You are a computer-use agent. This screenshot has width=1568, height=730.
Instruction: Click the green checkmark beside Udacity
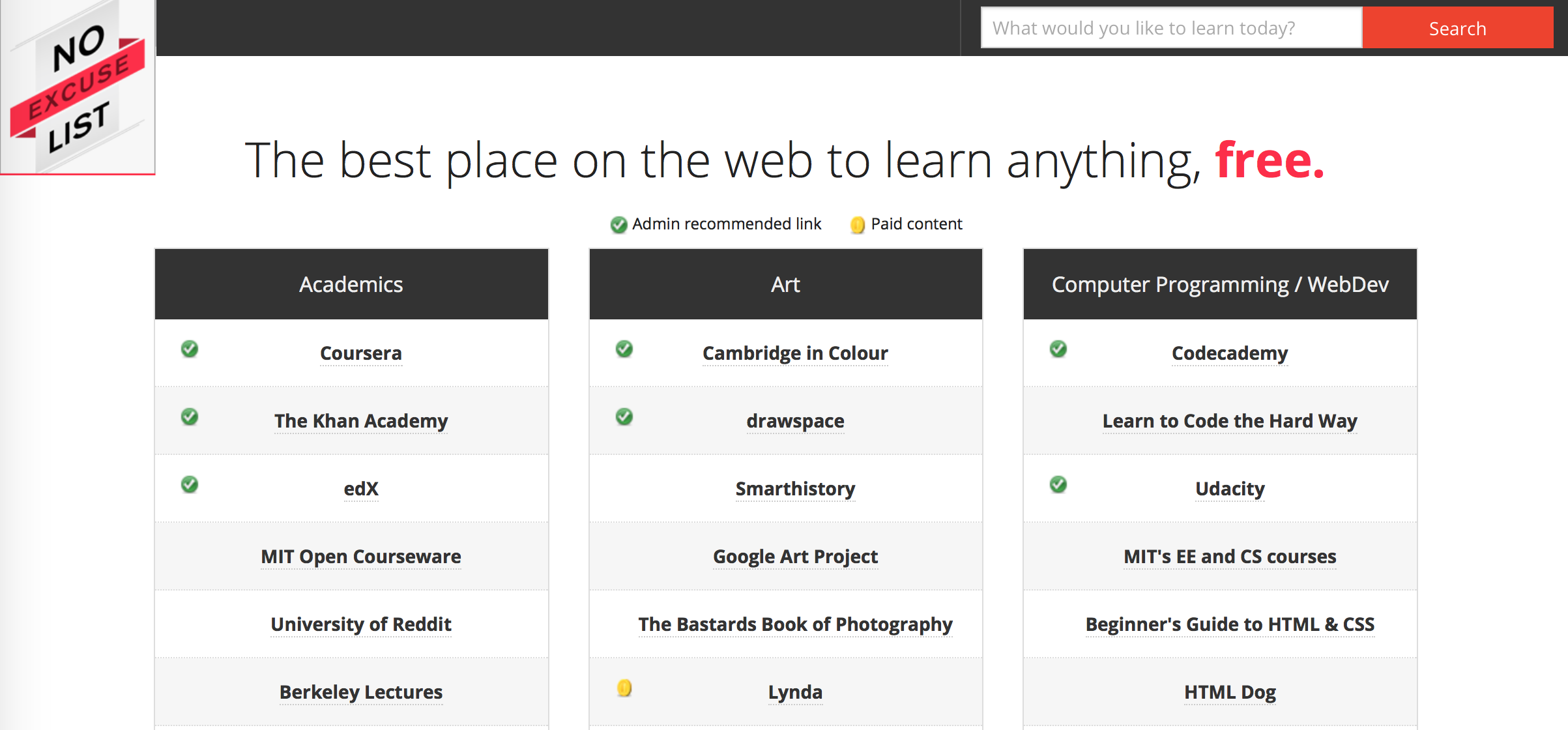click(x=1058, y=484)
